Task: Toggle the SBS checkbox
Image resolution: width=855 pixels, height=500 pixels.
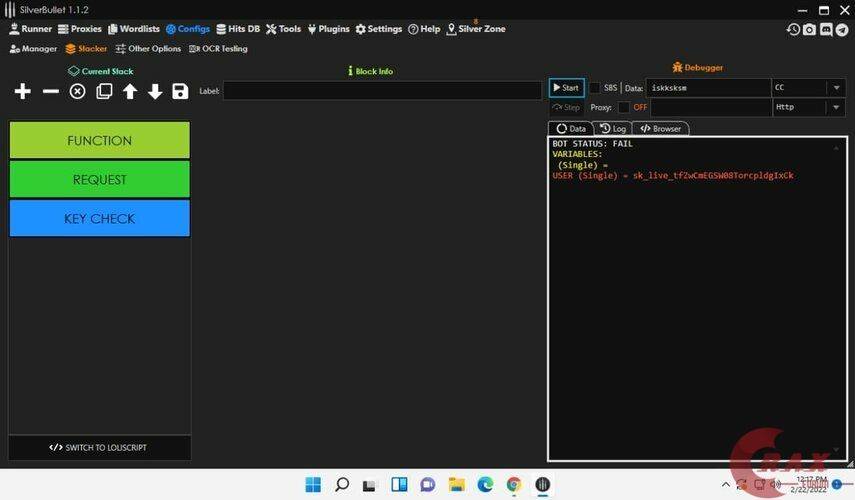Action: coord(595,88)
